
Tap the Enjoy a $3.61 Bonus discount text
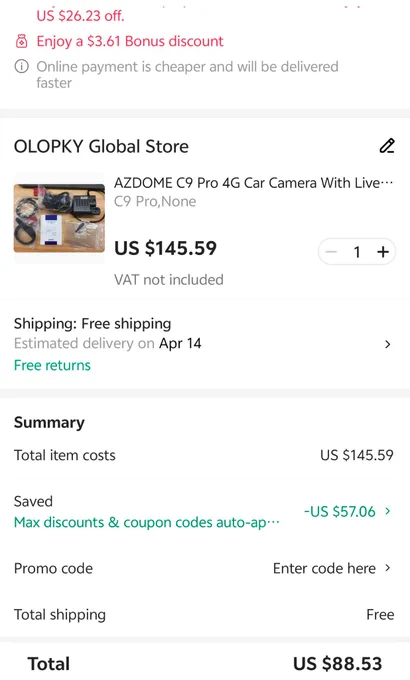point(130,41)
